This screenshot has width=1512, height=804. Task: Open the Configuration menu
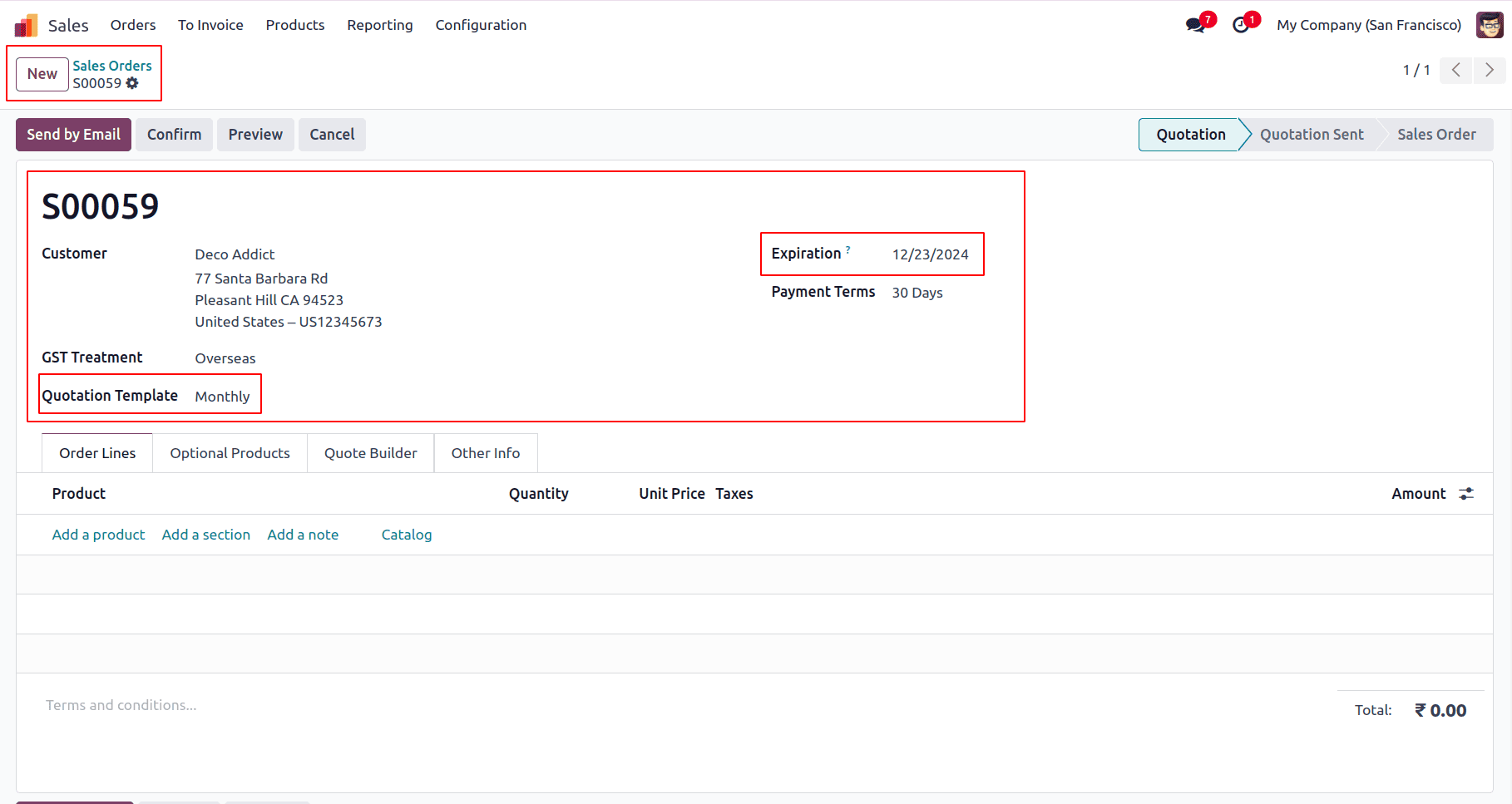coord(481,25)
